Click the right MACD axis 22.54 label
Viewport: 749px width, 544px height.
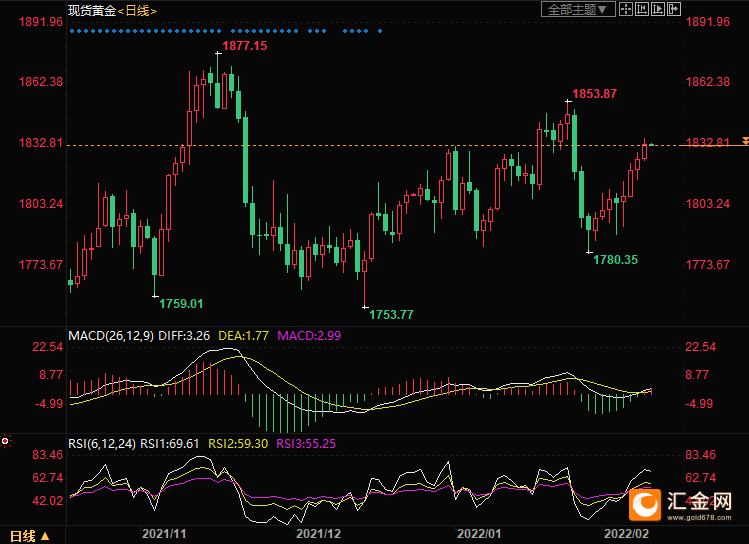coord(700,347)
